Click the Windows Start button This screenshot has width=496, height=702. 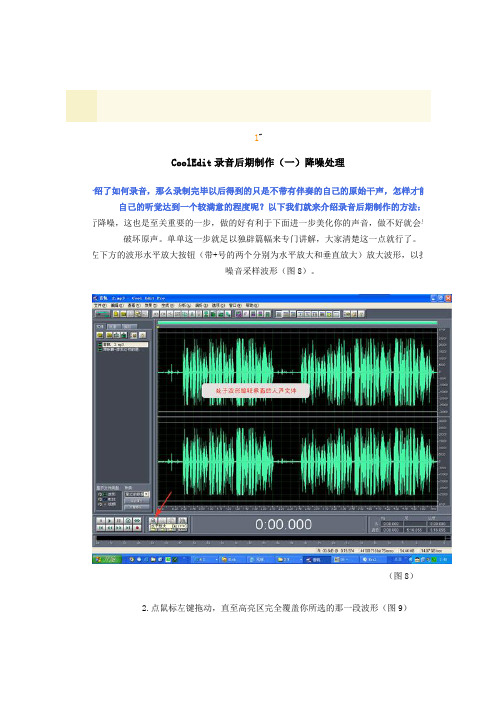pos(107,559)
